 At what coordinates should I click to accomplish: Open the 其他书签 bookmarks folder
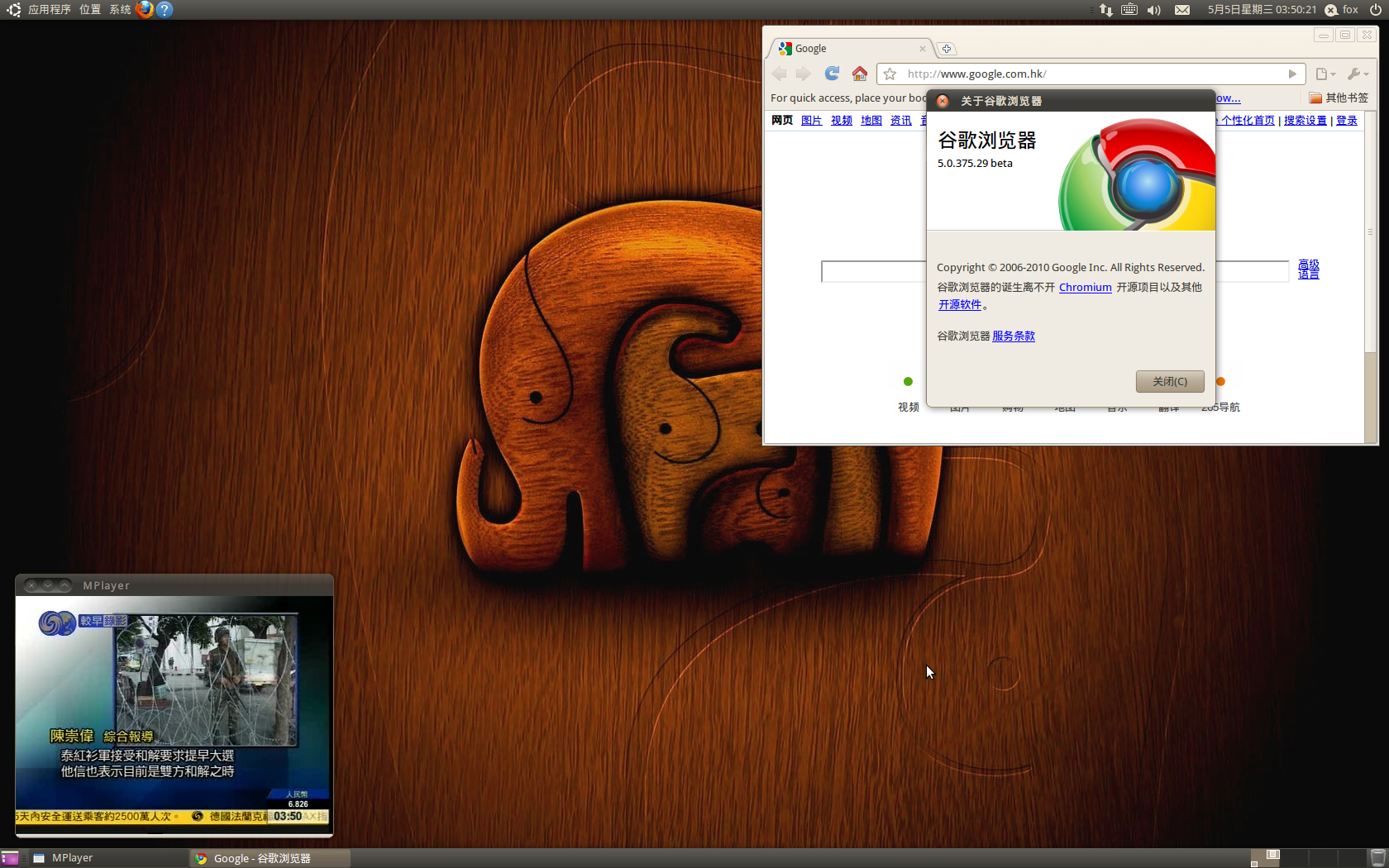coord(1339,98)
